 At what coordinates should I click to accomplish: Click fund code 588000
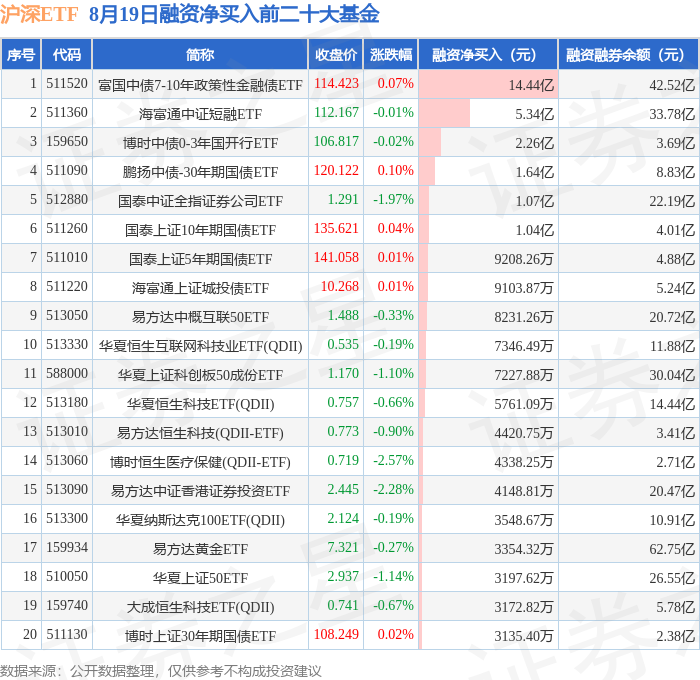pos(67,374)
